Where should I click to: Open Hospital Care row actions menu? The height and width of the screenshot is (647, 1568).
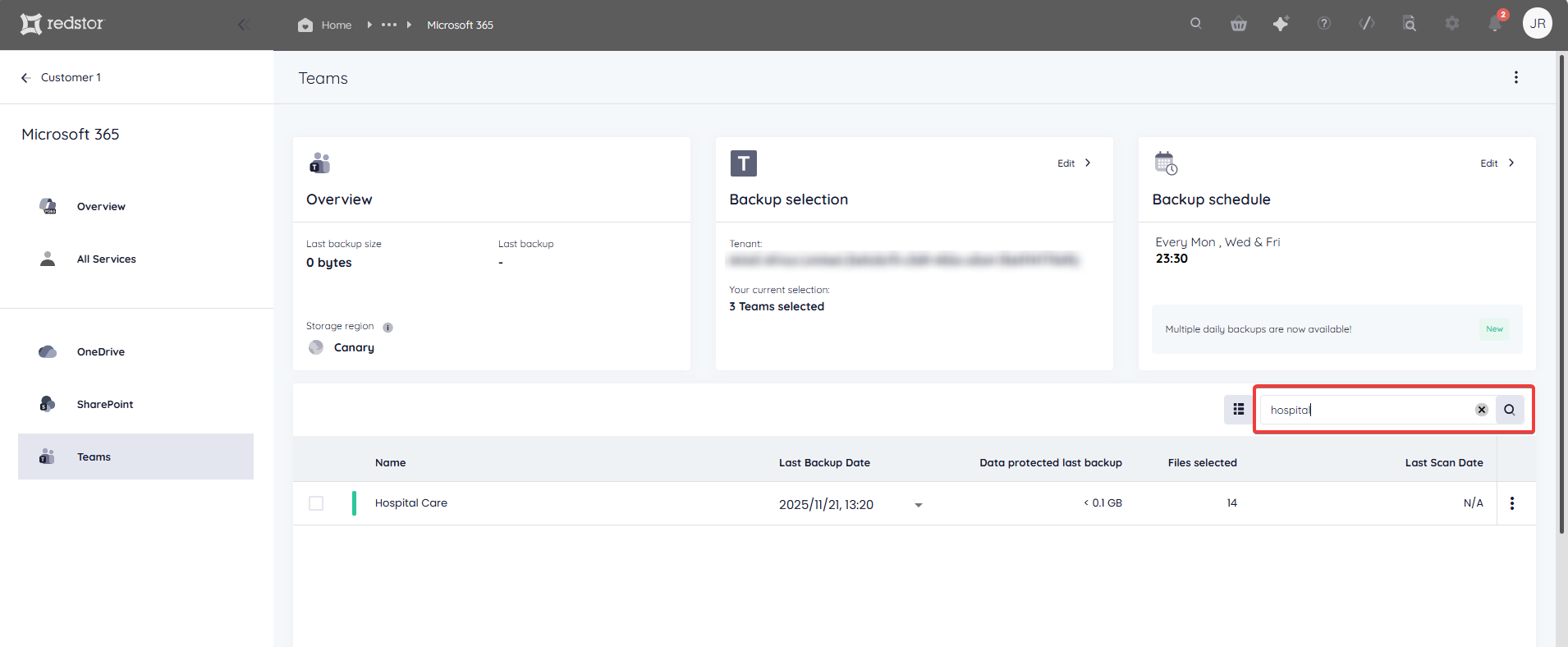[x=1512, y=503]
